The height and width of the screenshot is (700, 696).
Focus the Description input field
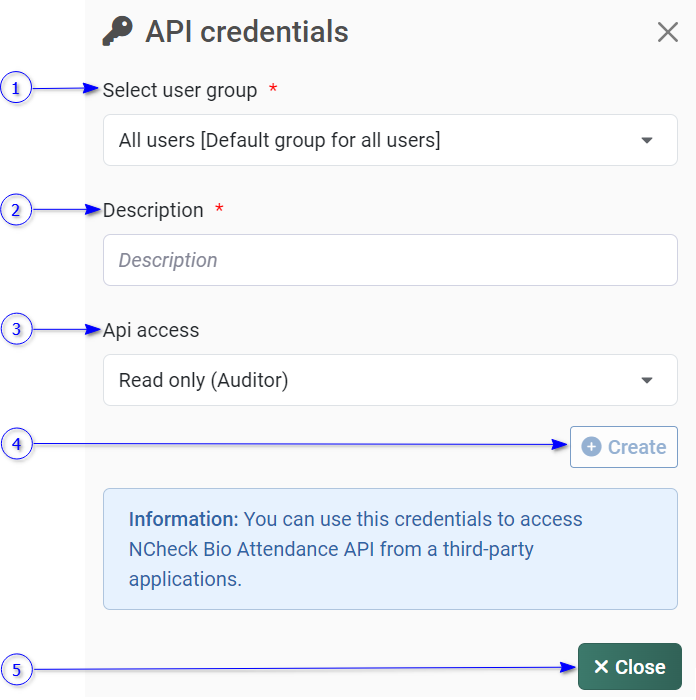[390, 260]
